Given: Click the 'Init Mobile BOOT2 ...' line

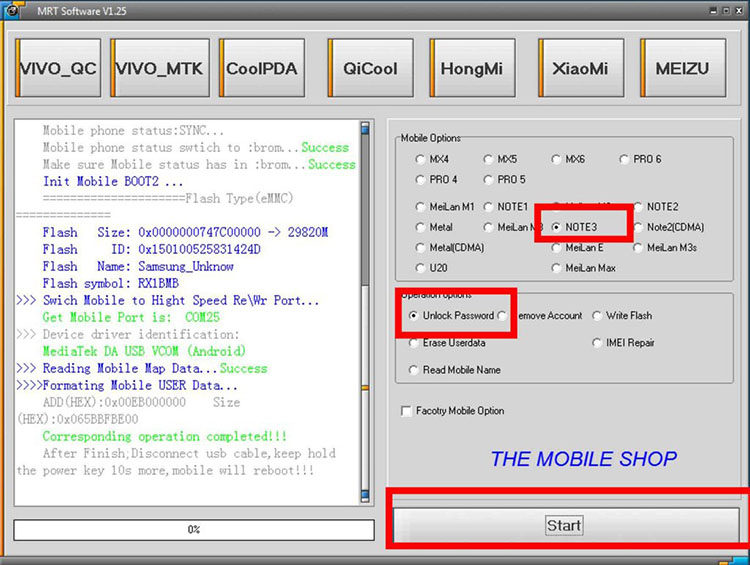Looking at the screenshot, I should [x=113, y=181].
